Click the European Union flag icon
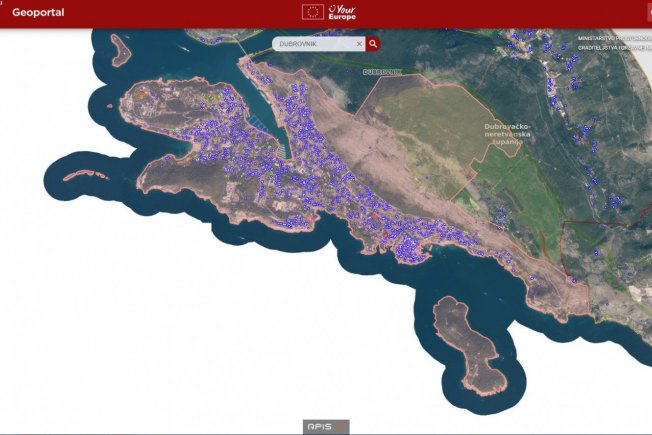Screen dimensions: 652x435 click(312, 12)
